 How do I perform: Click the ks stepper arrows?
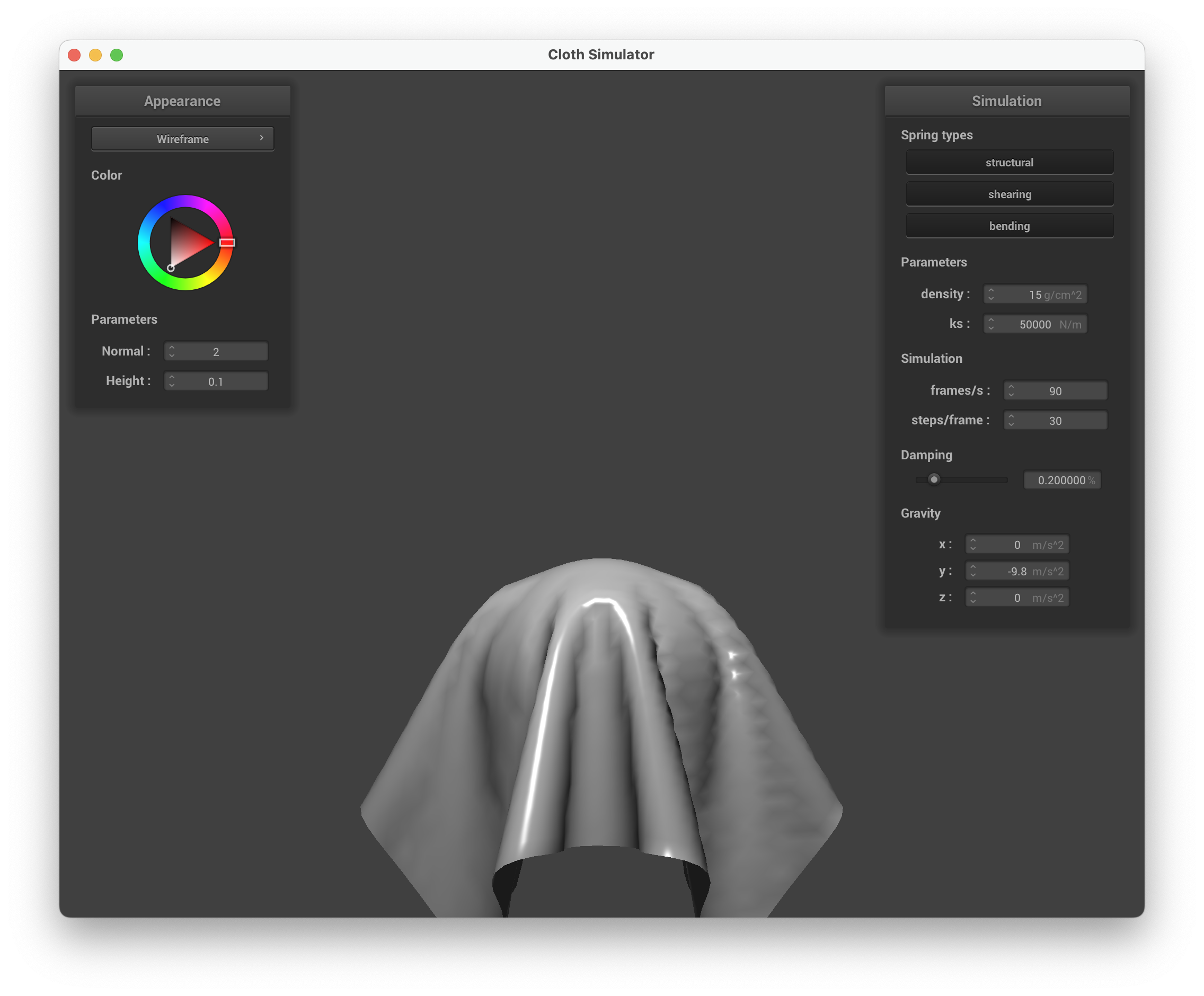pos(991,324)
